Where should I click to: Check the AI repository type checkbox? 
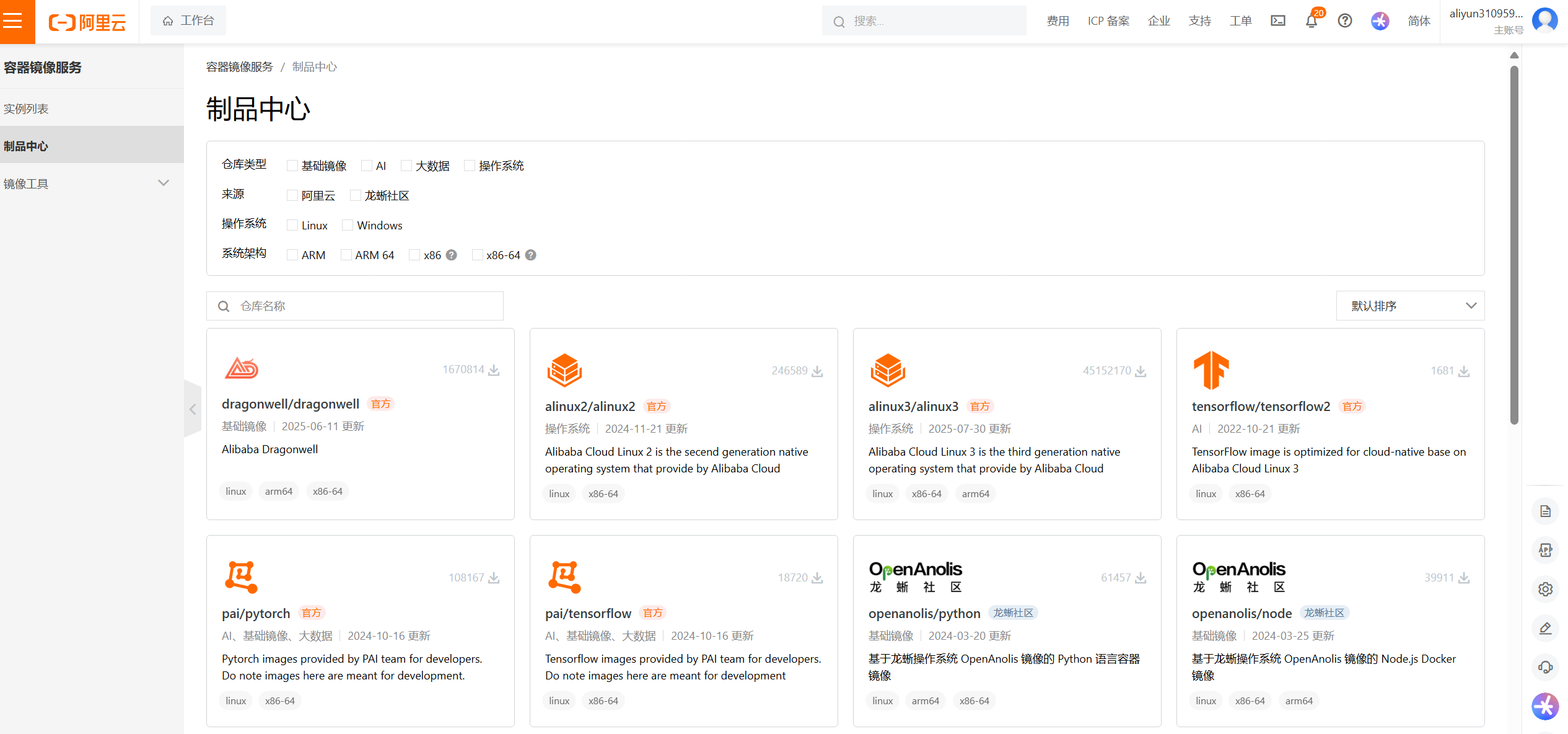pyautogui.click(x=367, y=166)
